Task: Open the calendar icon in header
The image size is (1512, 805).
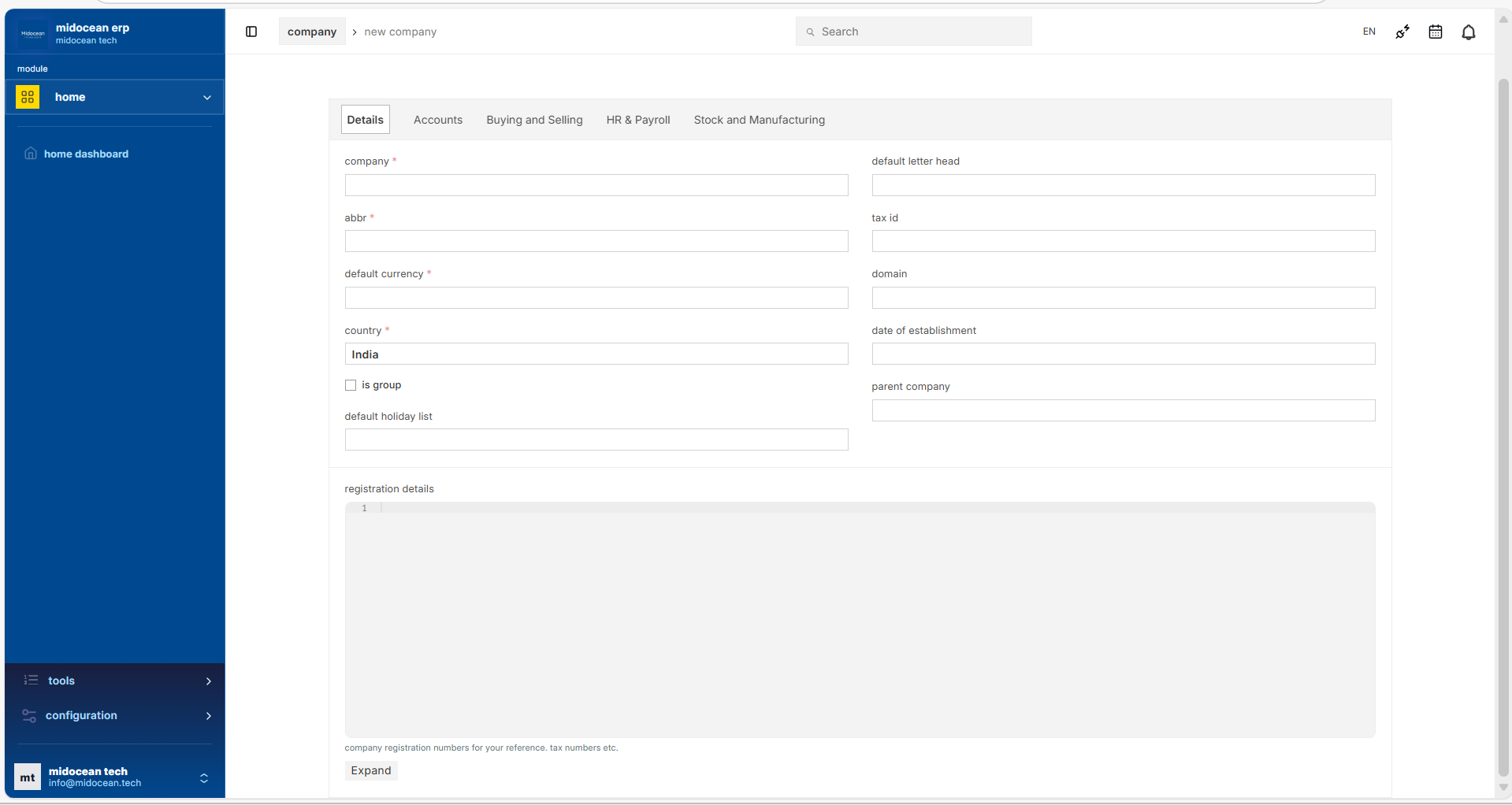Action: (x=1436, y=32)
